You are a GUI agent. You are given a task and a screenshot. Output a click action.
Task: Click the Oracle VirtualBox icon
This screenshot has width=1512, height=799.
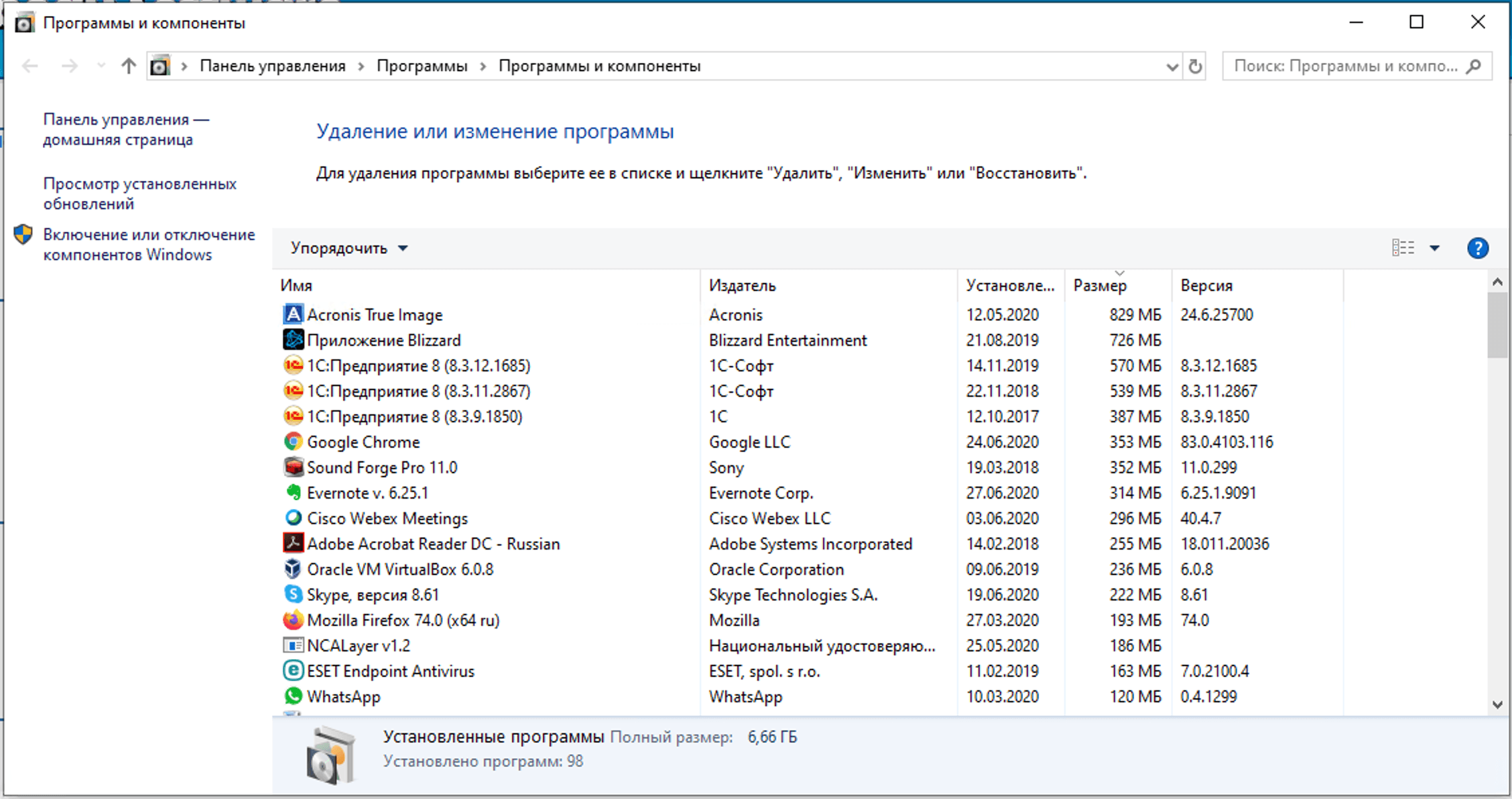293,569
